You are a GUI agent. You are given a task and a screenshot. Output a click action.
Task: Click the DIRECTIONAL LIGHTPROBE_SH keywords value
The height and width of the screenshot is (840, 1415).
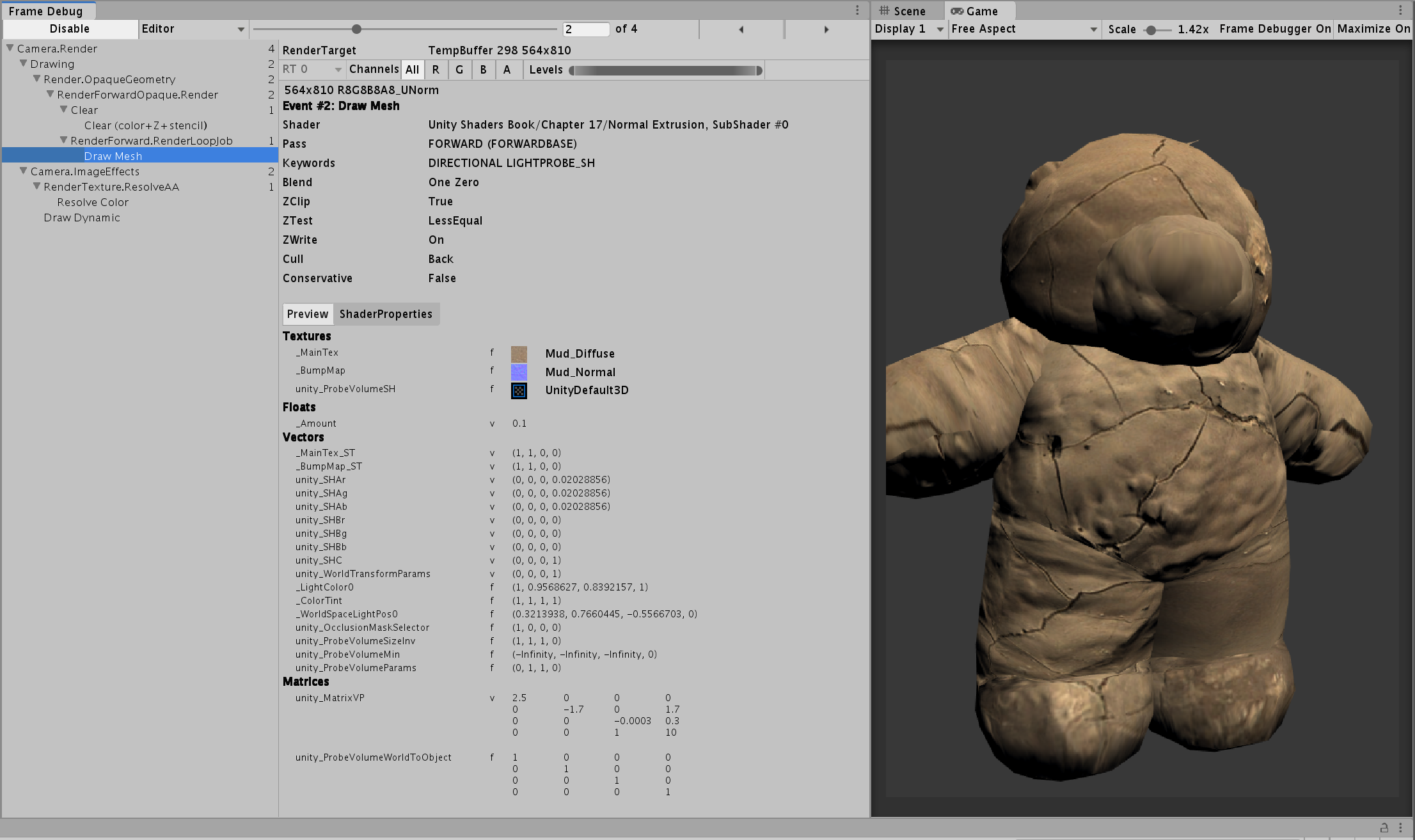click(512, 163)
